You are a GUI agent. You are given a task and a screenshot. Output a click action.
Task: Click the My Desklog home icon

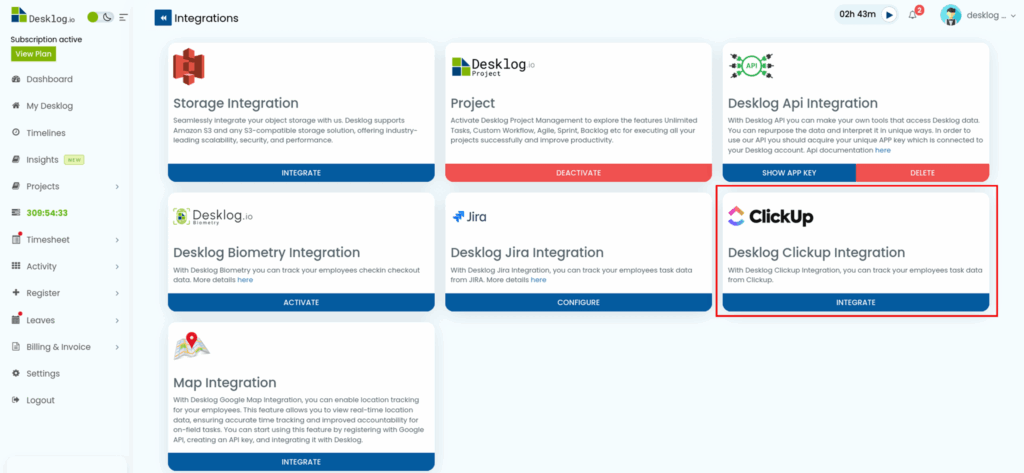pos(16,106)
